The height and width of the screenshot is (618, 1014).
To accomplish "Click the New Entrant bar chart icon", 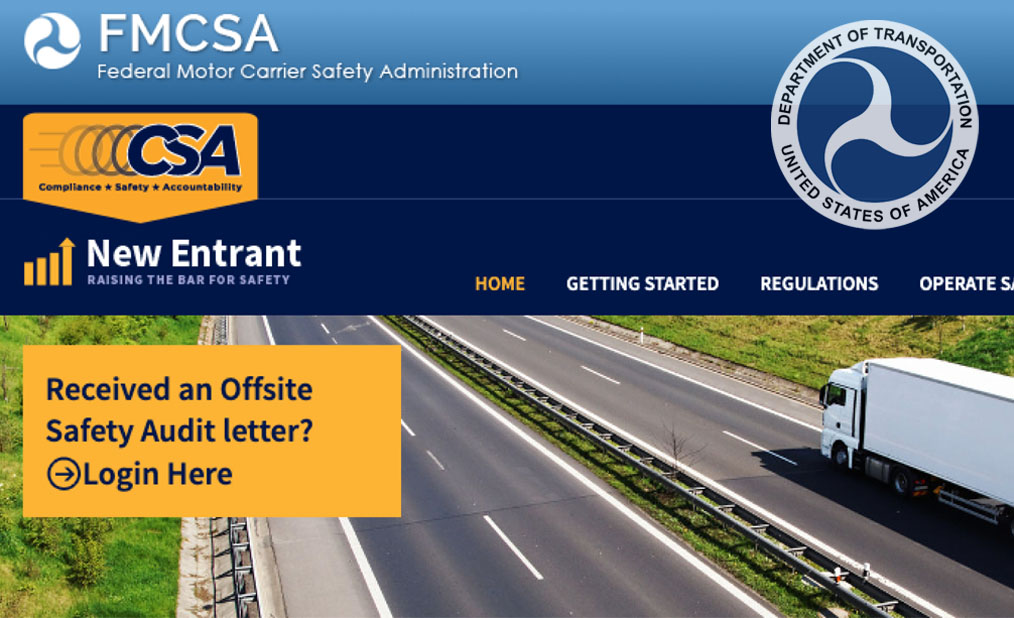I will pyautogui.click(x=49, y=262).
